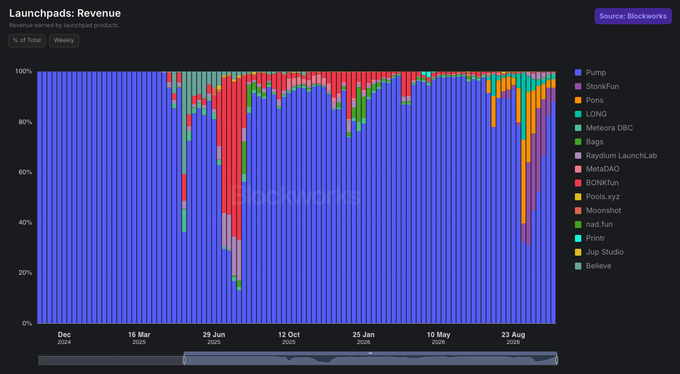The height and width of the screenshot is (374, 680).
Task: Toggle the Bags legend color swatch
Action: click(x=578, y=142)
